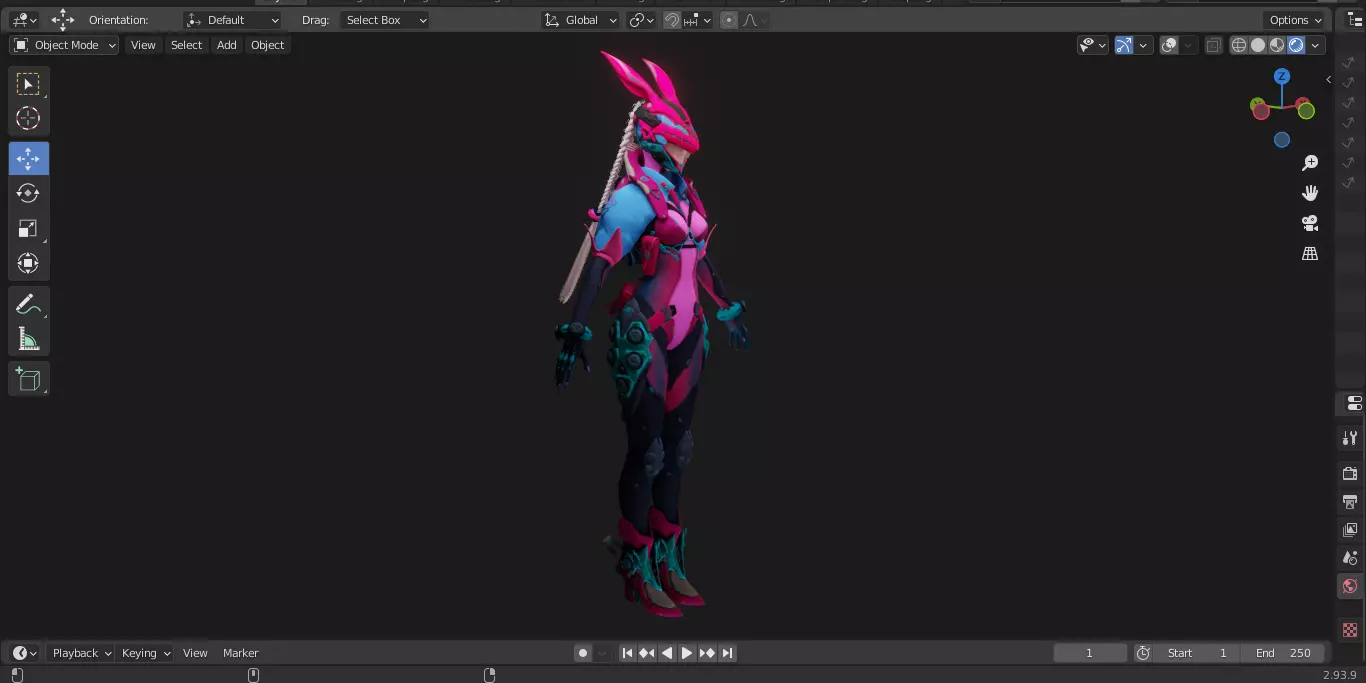Image resolution: width=1366 pixels, height=683 pixels.
Task: Open the Select menu
Action: pos(186,45)
